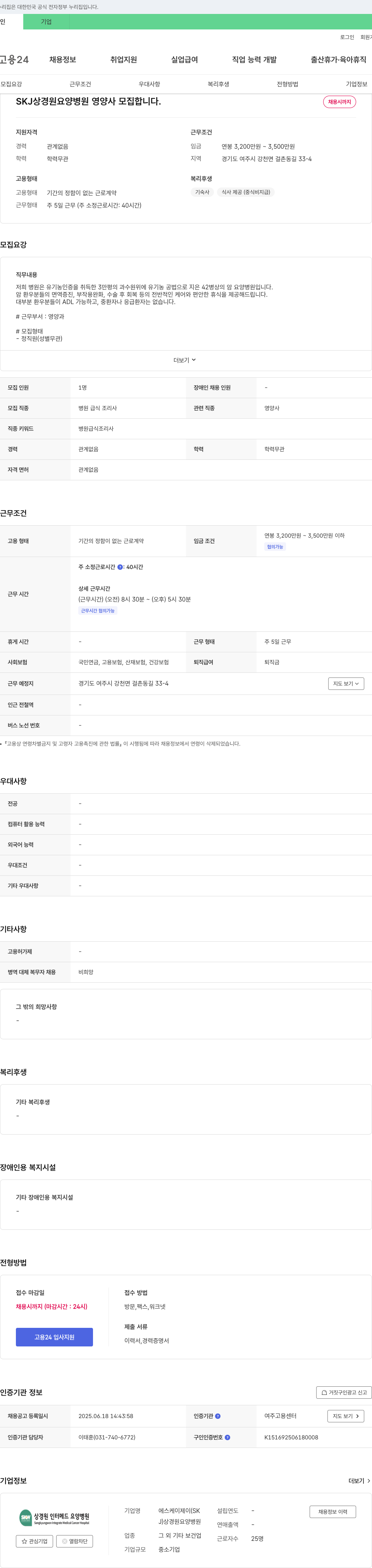Click the 식사 제공 (중식비지급) tag

246,192
